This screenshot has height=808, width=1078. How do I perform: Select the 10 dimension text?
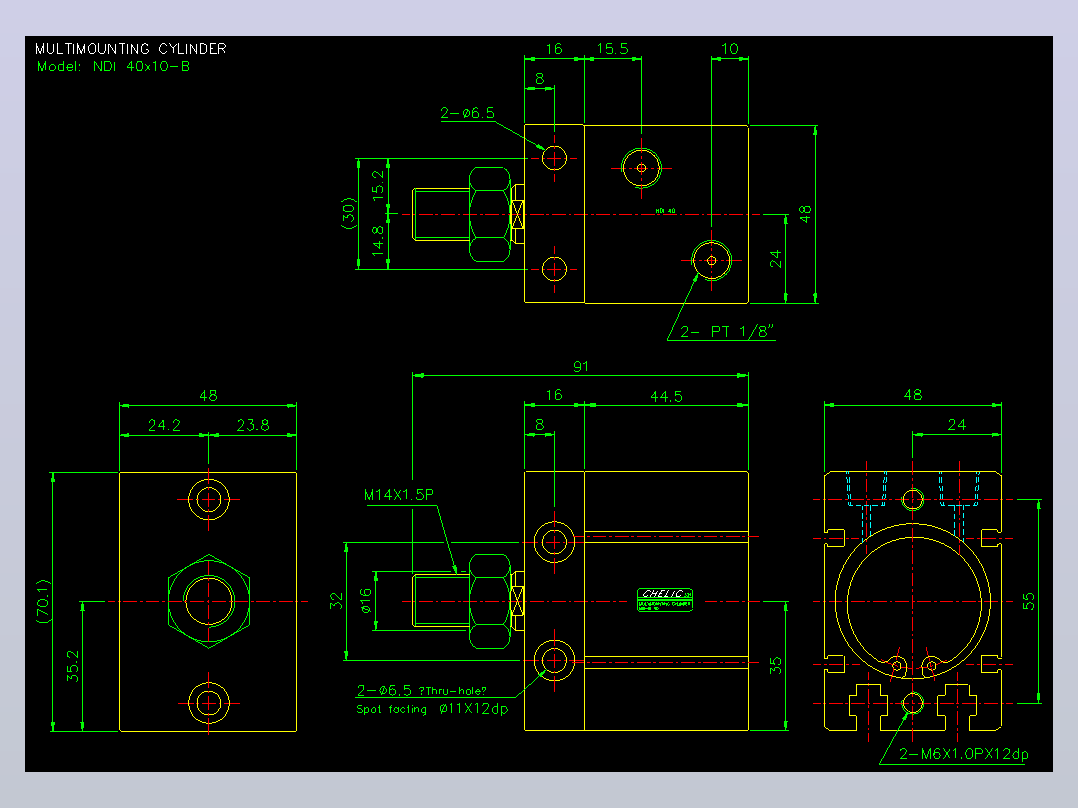pyautogui.click(x=729, y=49)
